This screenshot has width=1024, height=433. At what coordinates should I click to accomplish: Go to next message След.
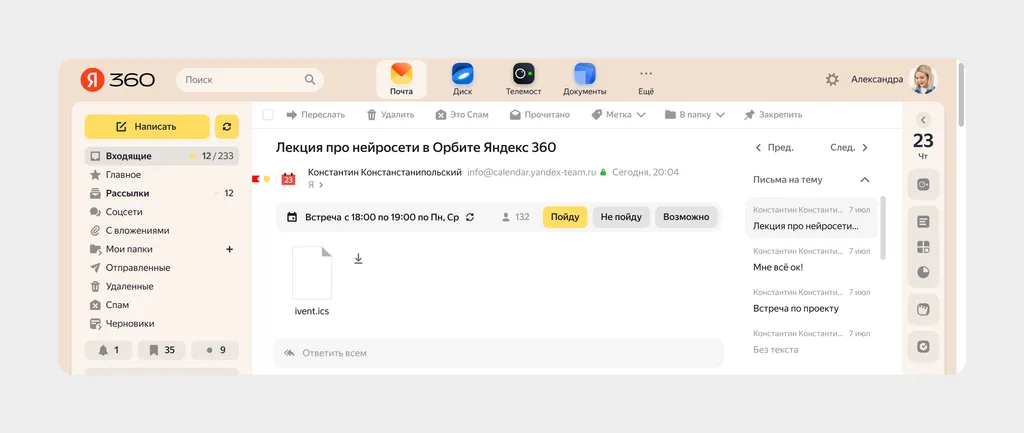point(849,148)
